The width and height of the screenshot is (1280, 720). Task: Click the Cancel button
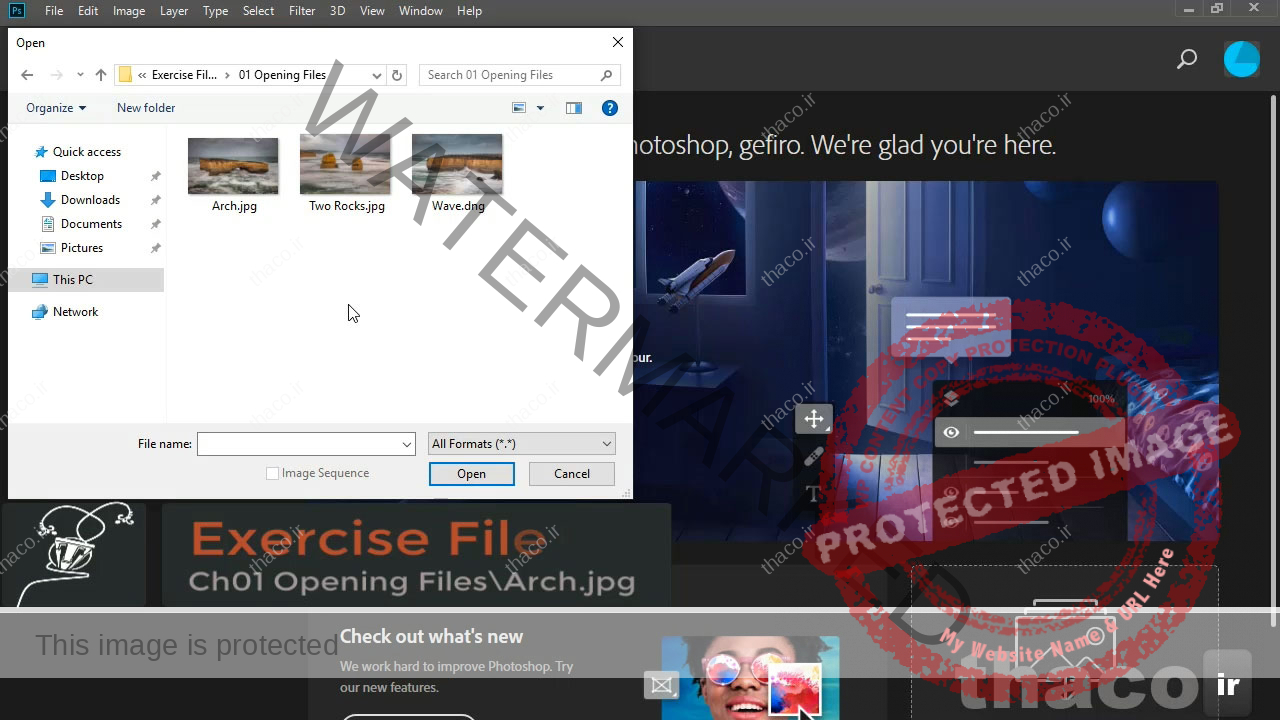[x=572, y=474]
